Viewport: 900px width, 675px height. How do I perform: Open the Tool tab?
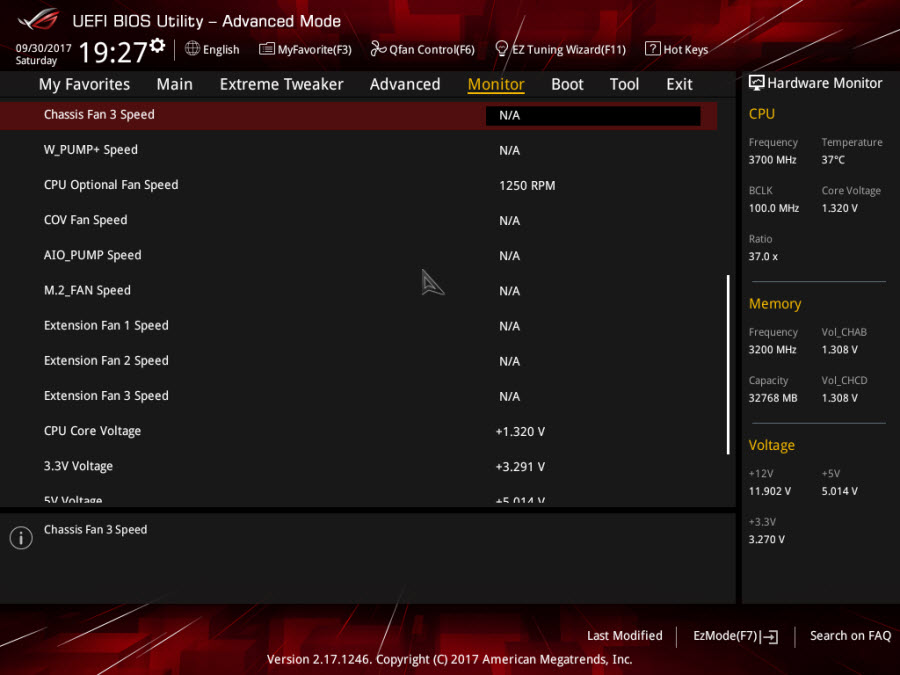click(x=624, y=84)
